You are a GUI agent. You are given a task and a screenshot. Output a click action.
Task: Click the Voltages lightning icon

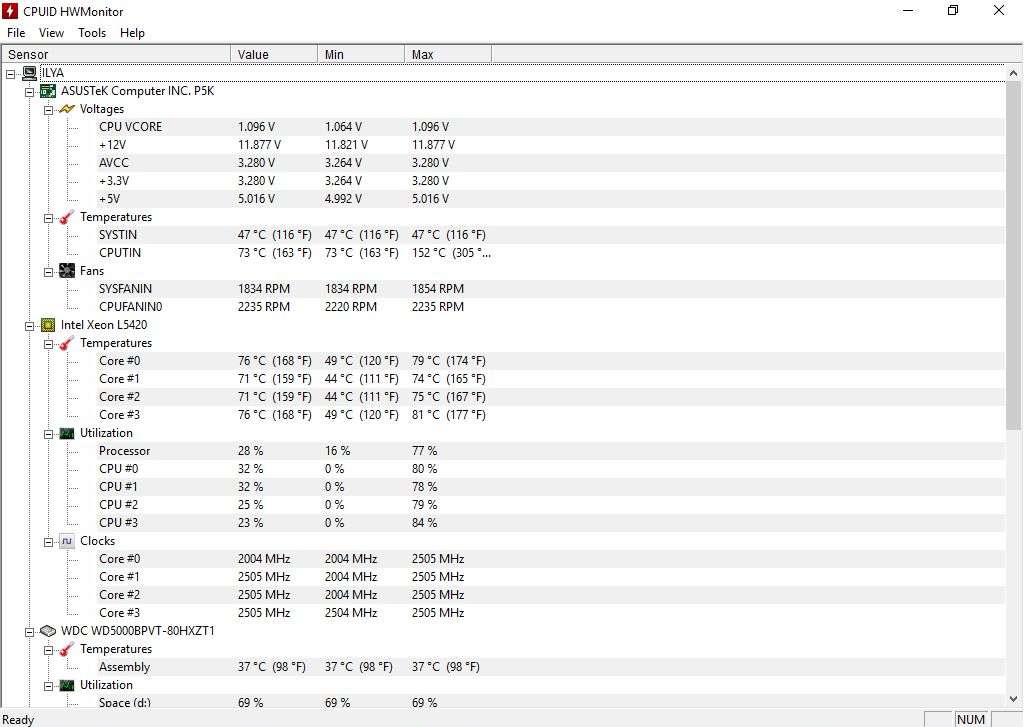point(67,109)
